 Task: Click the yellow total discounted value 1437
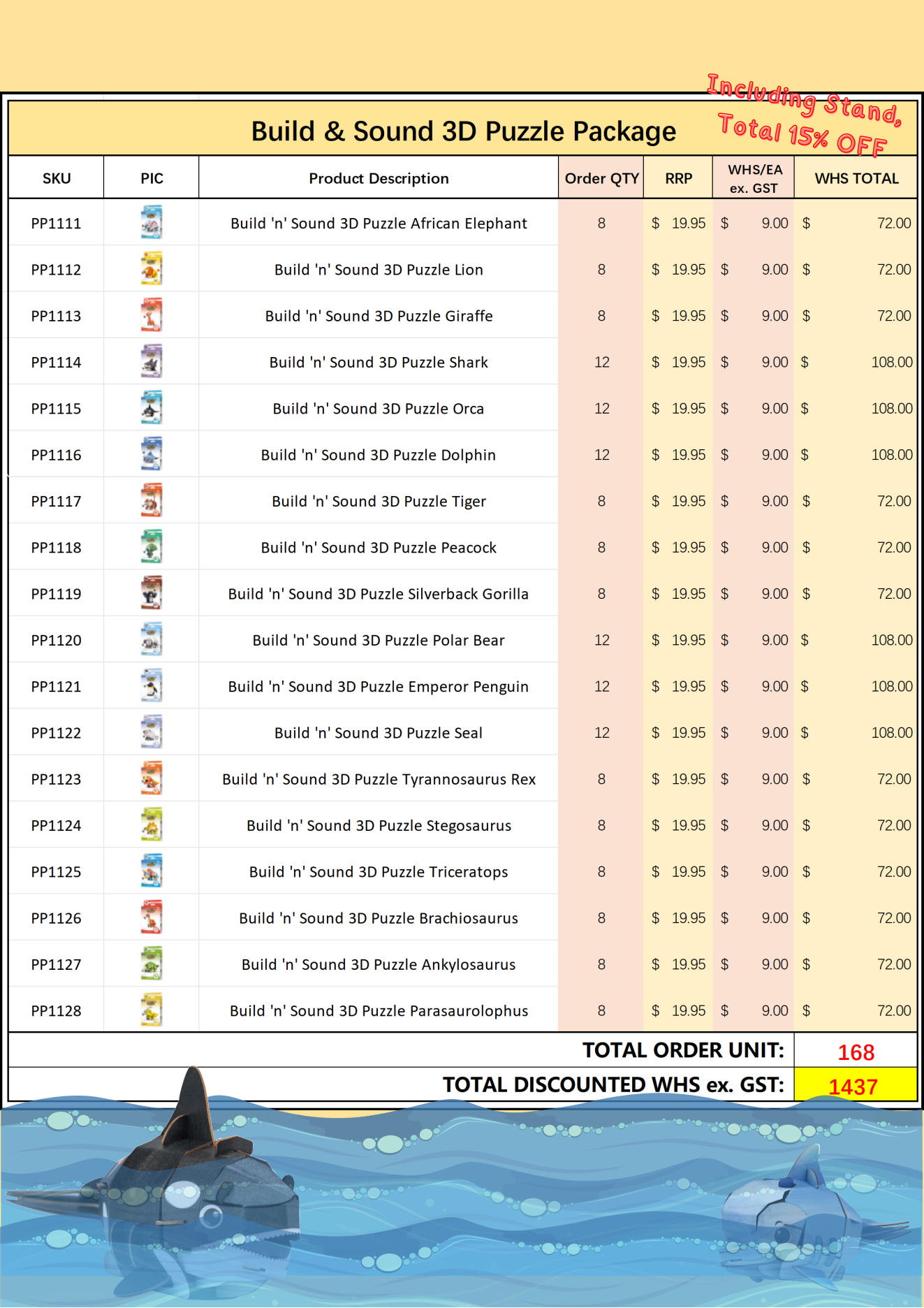coord(853,1087)
